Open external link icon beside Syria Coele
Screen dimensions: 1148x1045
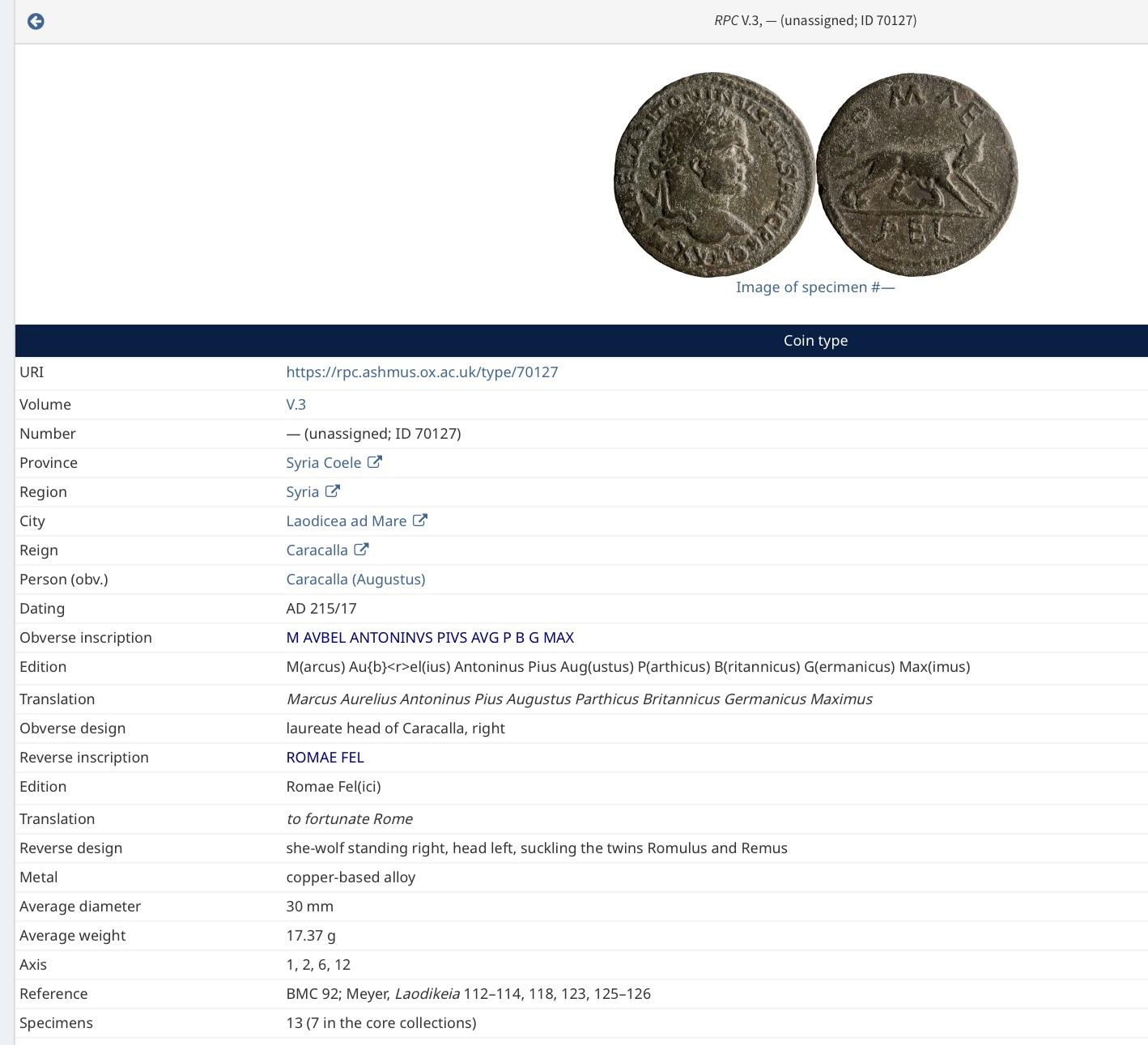point(375,462)
